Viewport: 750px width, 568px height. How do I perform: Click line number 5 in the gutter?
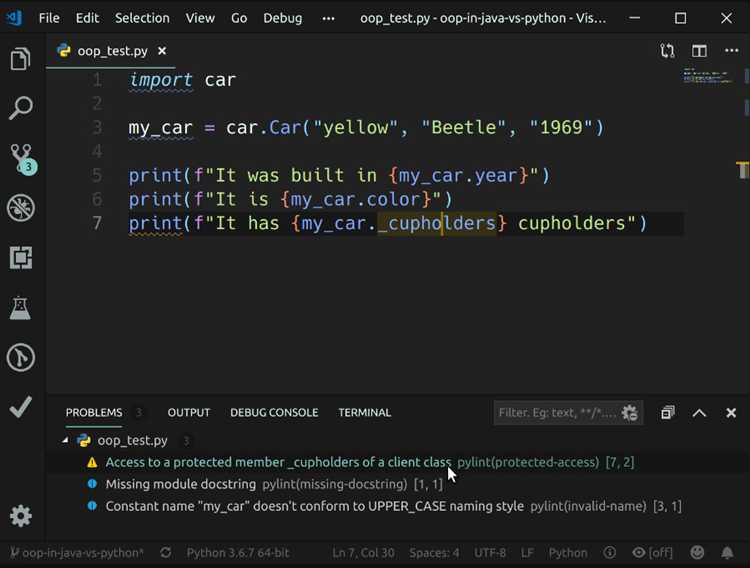click(x=97, y=175)
